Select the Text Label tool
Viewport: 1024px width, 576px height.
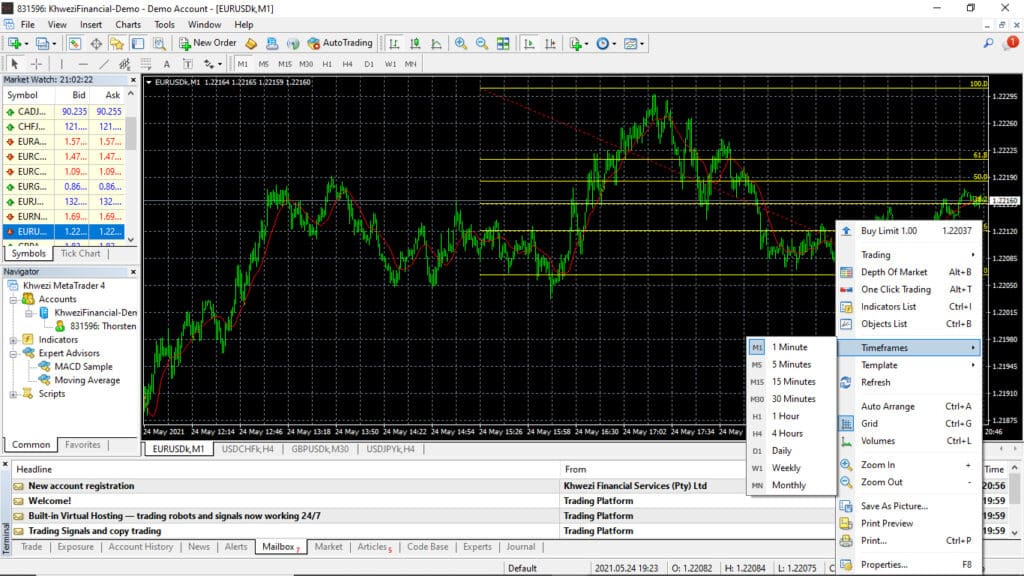click(x=187, y=64)
